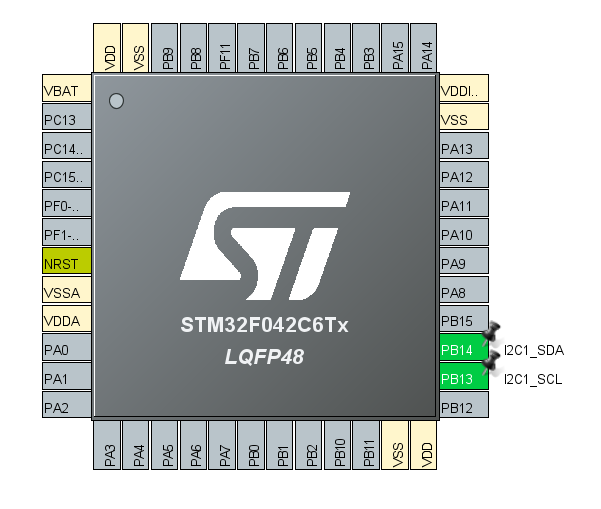Select pin PF11 on top row
Viewport: 601px width, 509px height.
222,48
